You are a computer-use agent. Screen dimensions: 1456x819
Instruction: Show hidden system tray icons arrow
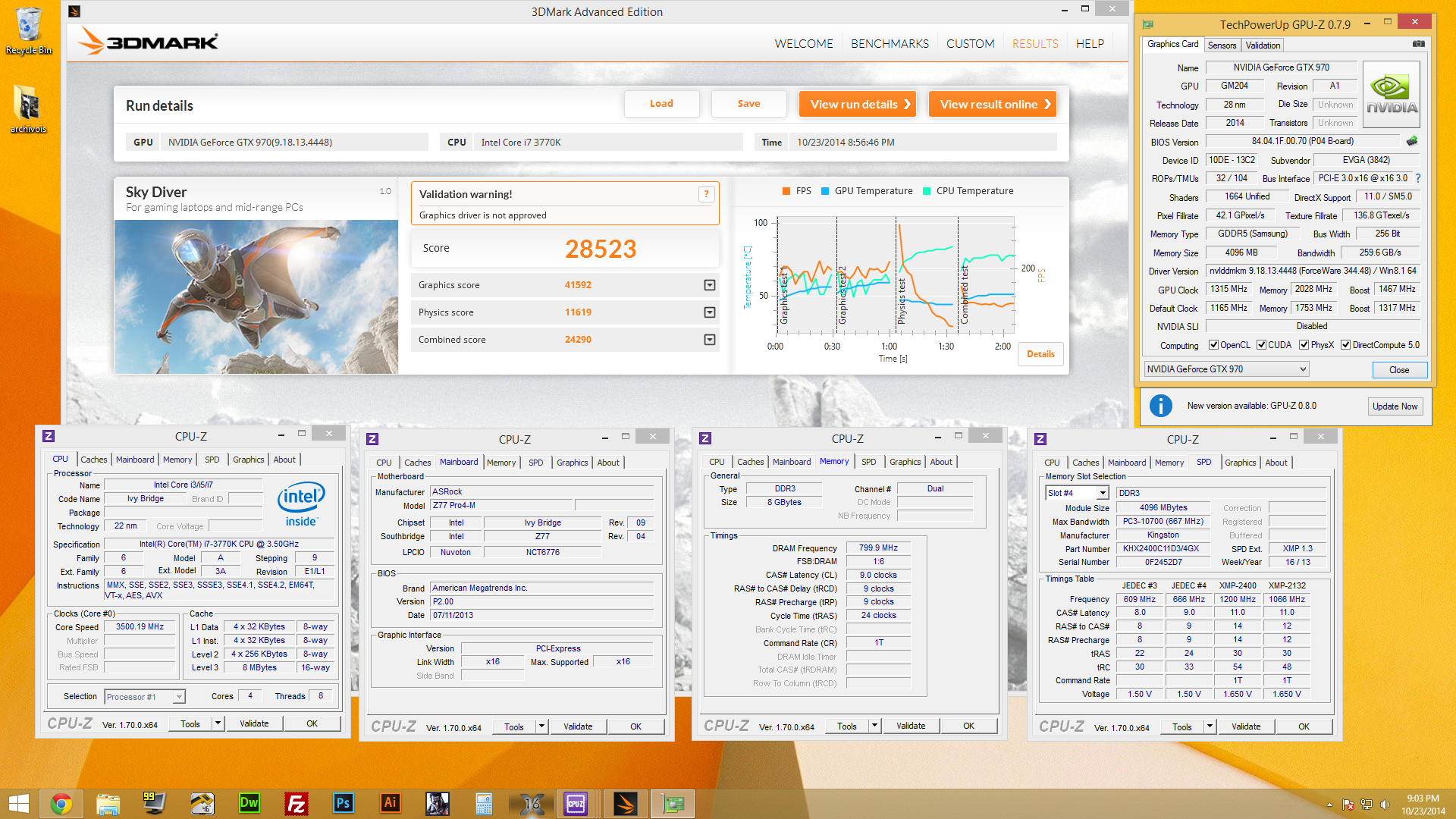(1329, 805)
